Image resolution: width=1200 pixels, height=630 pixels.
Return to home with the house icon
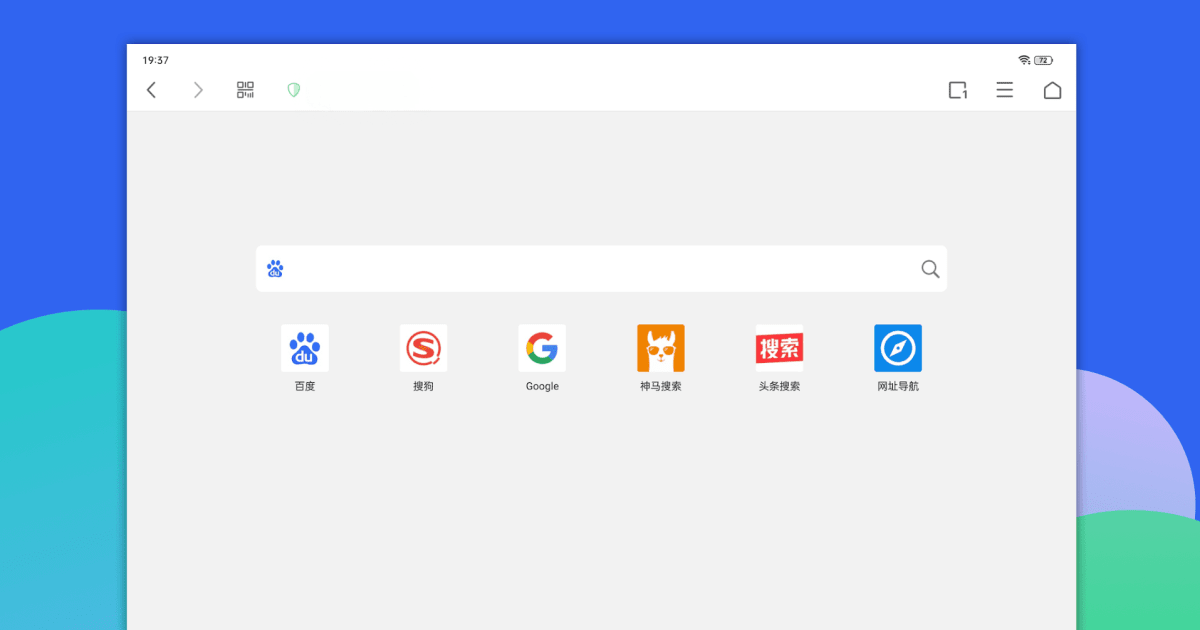[x=1052, y=89]
